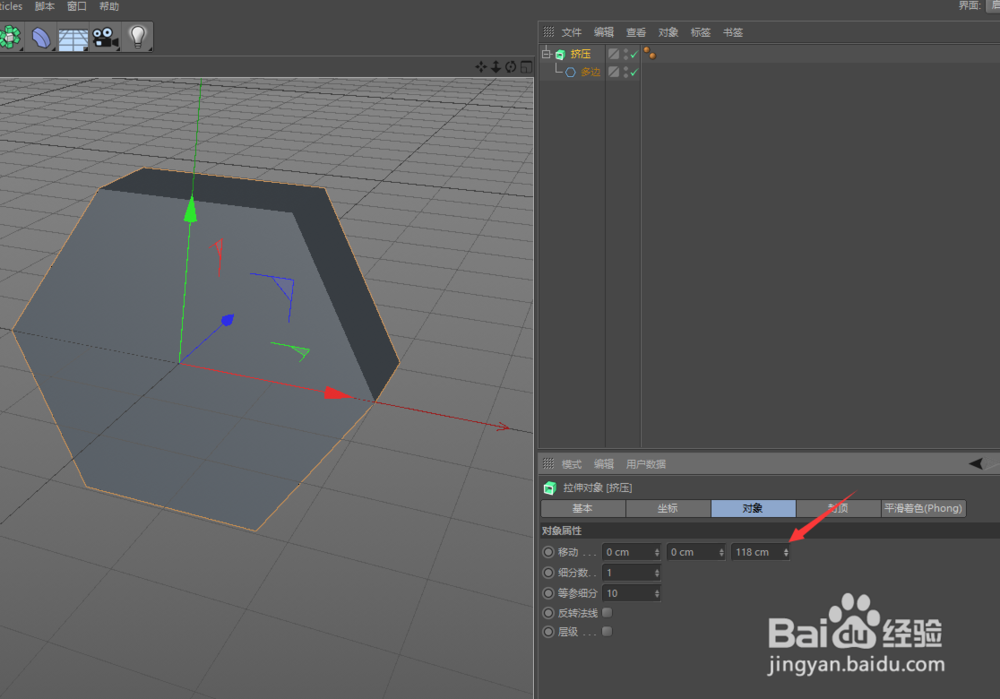Toggle the viewport maximize layout icon

[x=526, y=67]
